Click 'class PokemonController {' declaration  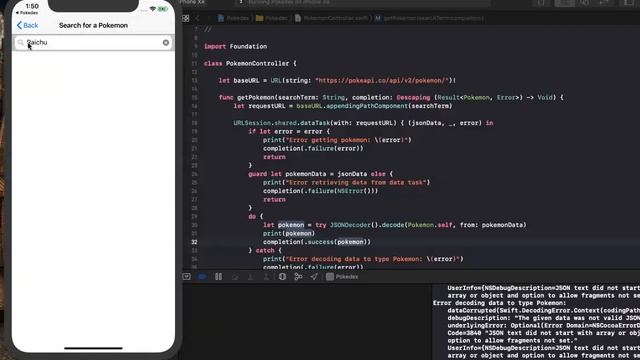pyautogui.click(x=250, y=64)
